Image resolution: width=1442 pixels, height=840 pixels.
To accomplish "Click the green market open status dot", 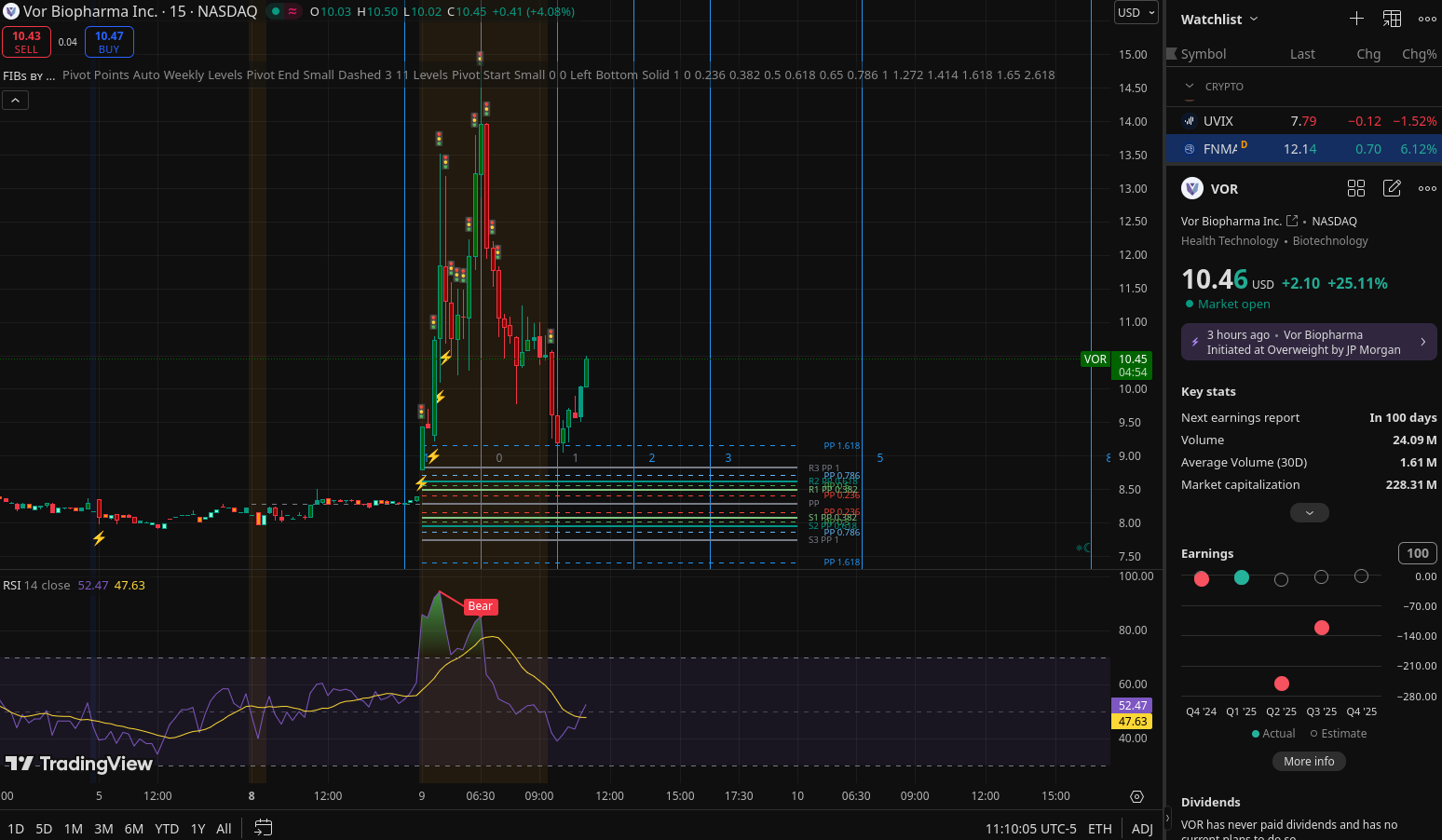I will coord(276,12).
